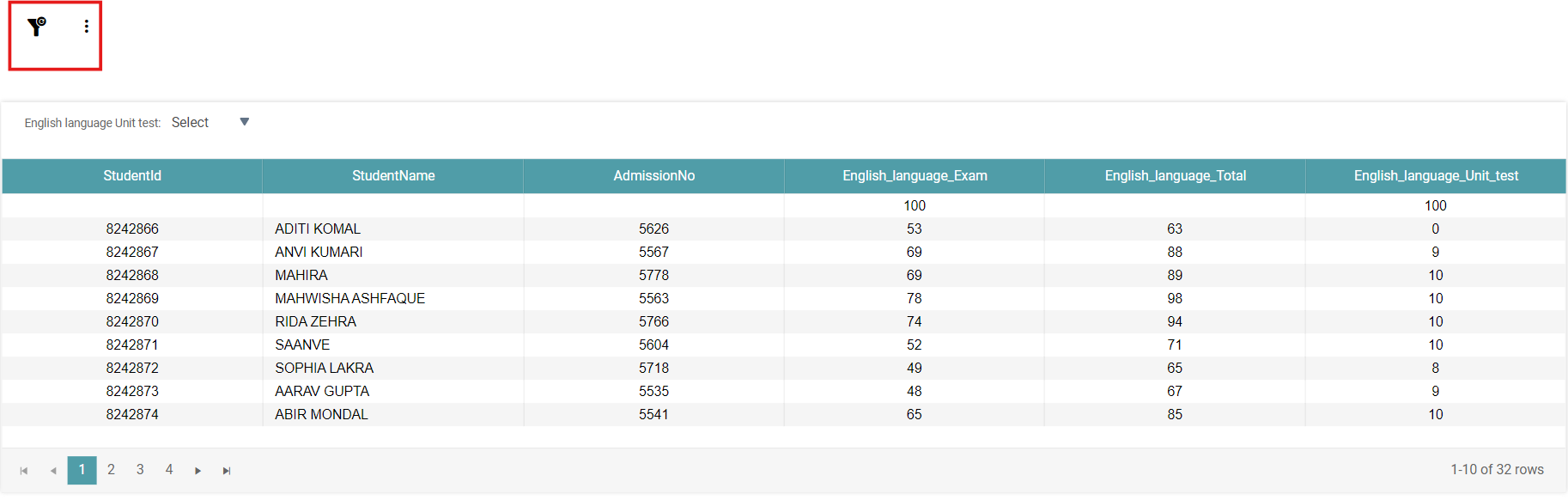Select the ADITI KOMAL row

coord(318,229)
